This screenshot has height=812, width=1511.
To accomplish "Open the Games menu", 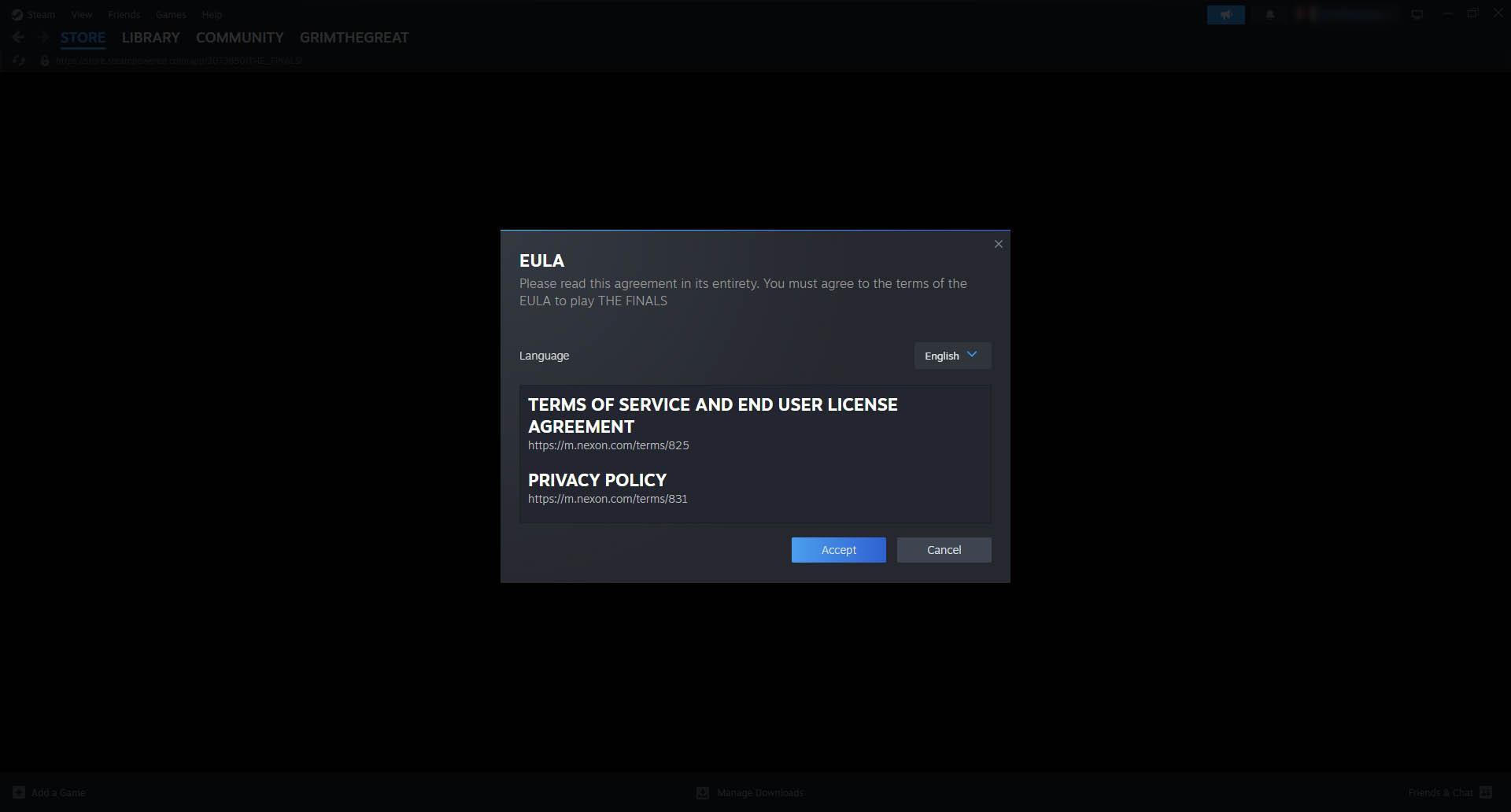I will tap(171, 15).
